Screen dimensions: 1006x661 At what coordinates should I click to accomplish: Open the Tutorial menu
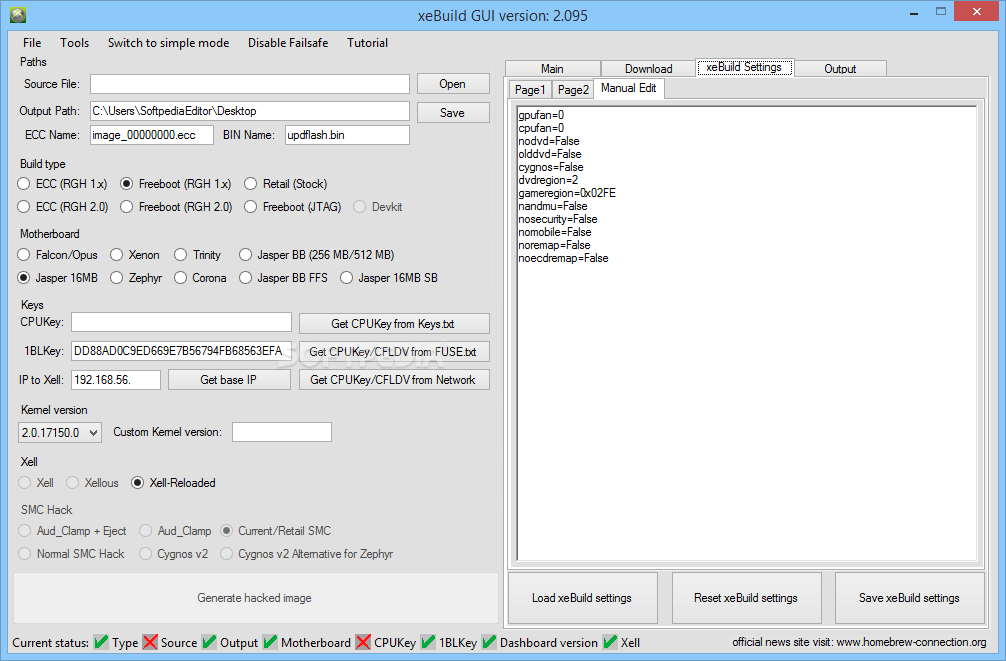coord(368,42)
